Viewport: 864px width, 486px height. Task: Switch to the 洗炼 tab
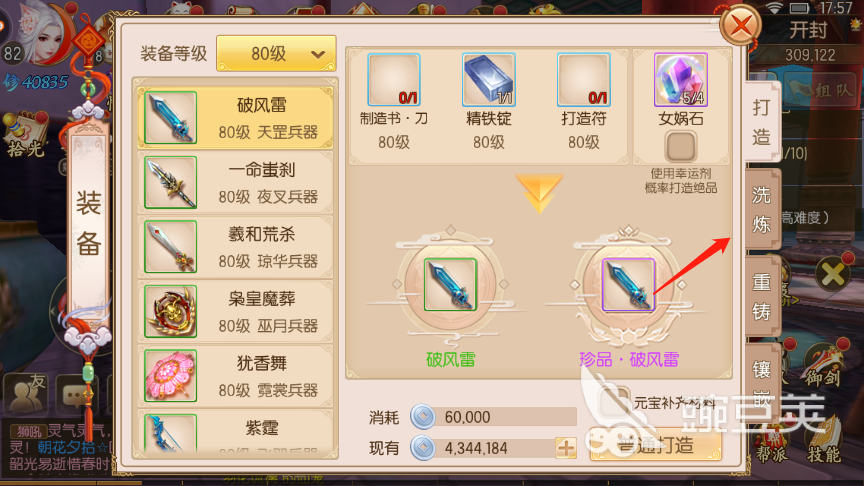pyautogui.click(x=762, y=209)
